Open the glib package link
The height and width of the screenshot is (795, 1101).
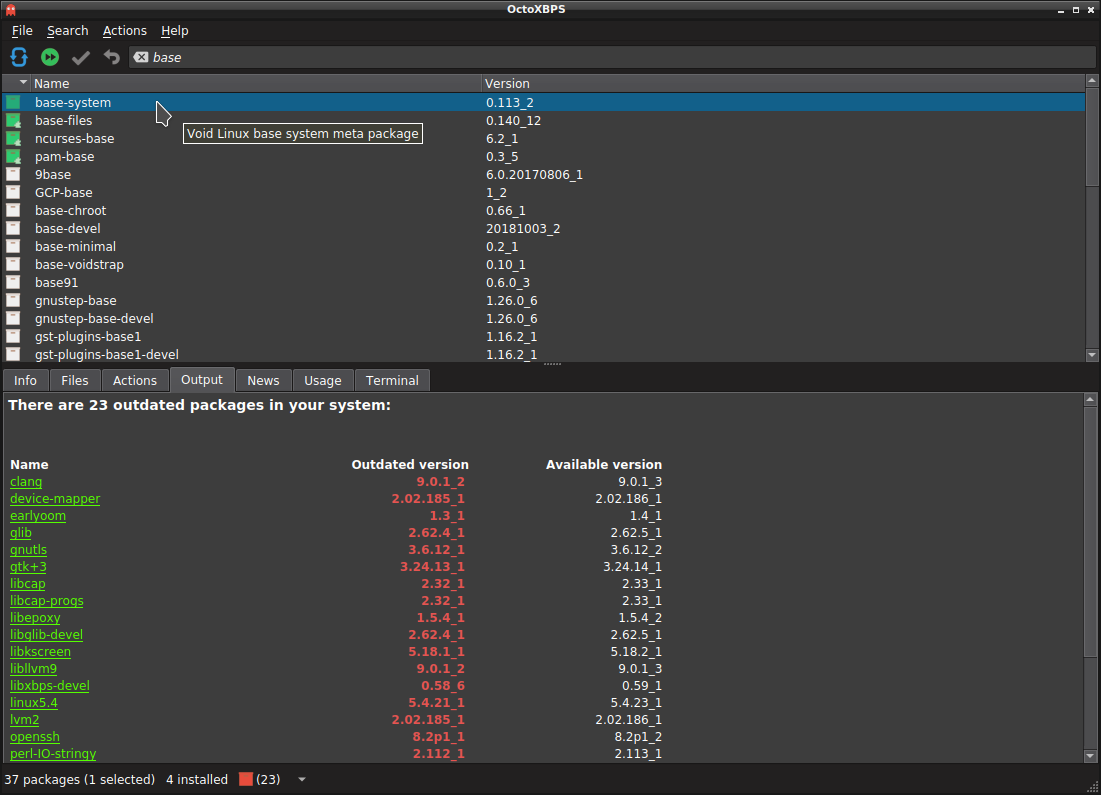(20, 532)
